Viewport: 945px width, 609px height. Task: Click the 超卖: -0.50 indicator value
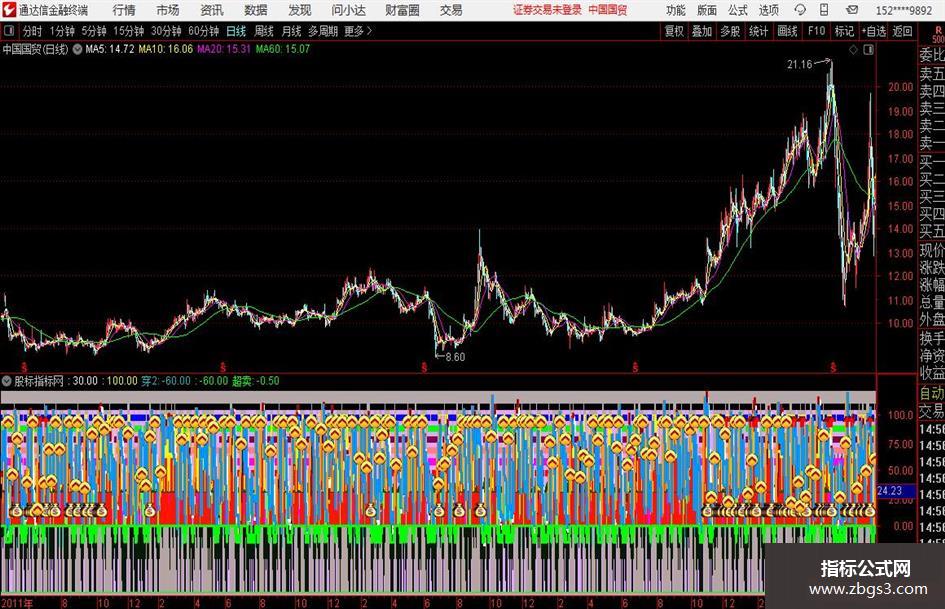point(256,381)
